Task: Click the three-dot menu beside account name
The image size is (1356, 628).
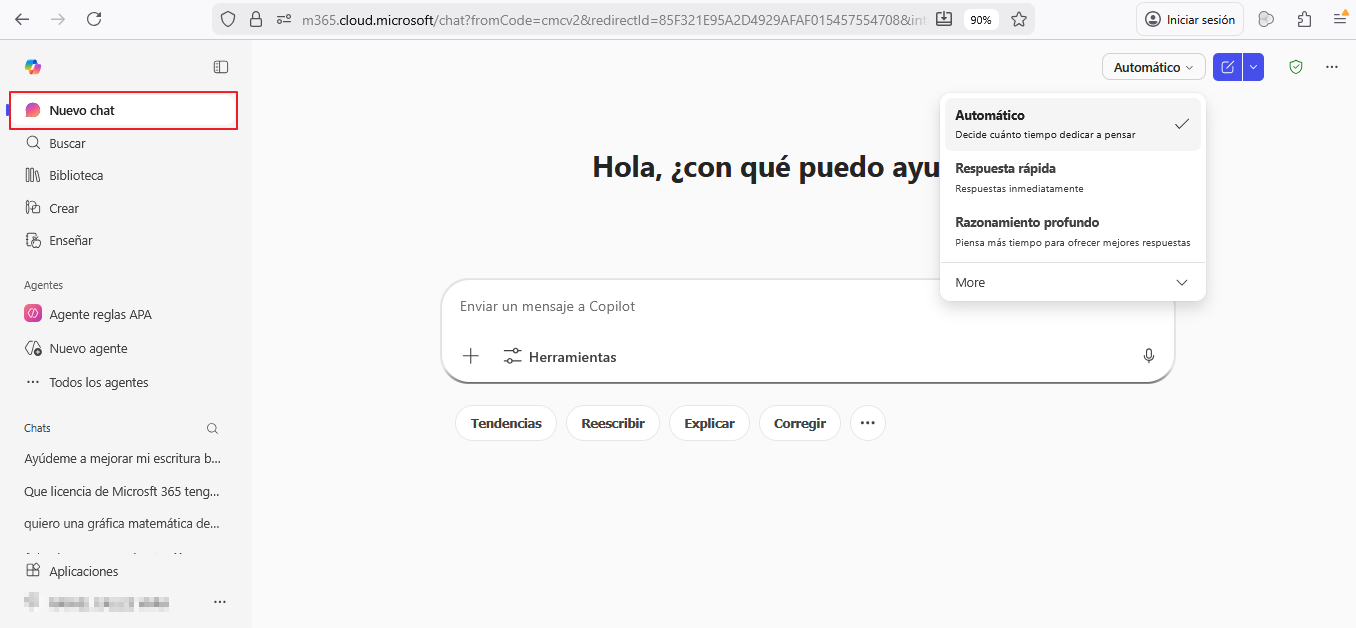Action: 220,602
